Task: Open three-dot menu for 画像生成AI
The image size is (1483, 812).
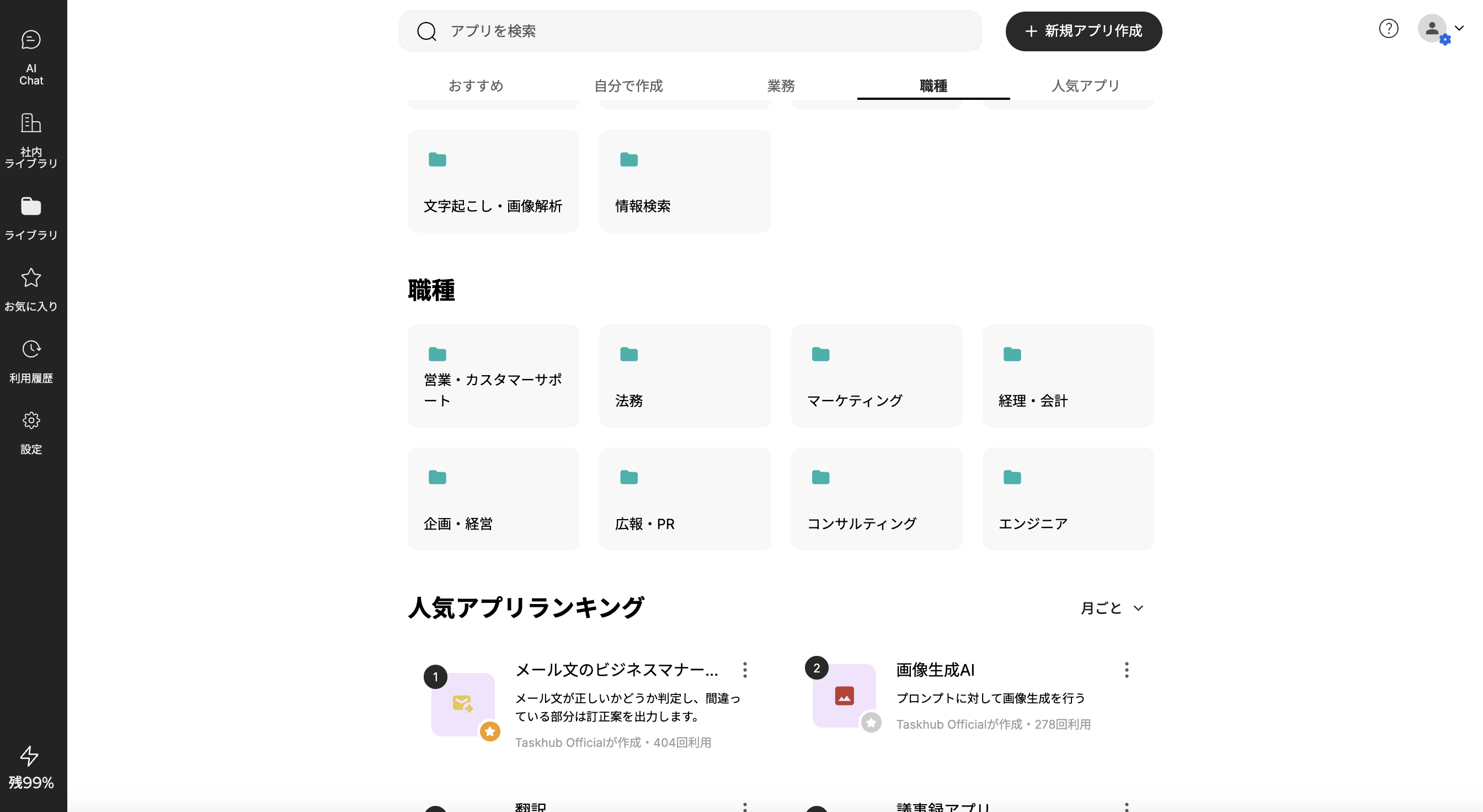Action: pyautogui.click(x=1126, y=670)
